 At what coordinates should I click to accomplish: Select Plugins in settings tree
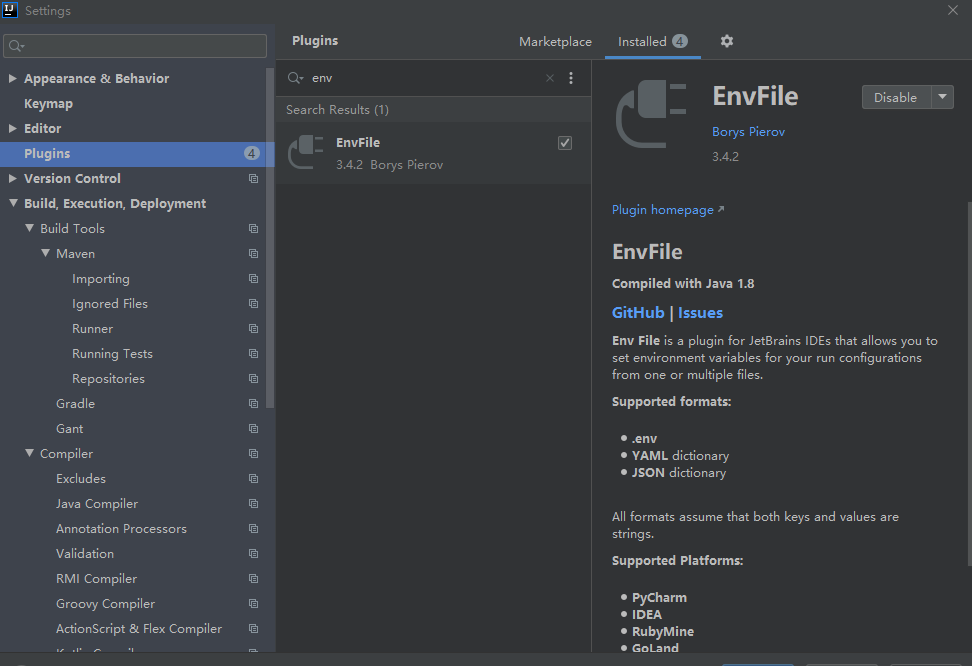[137, 154]
